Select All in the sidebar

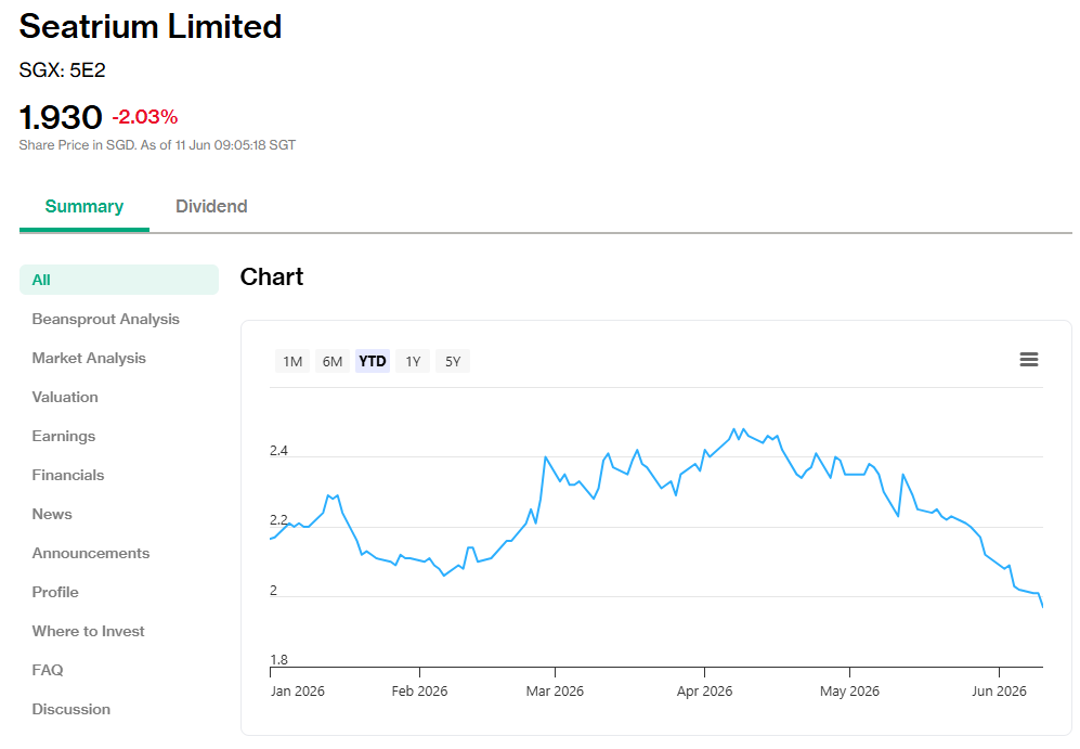click(119, 280)
